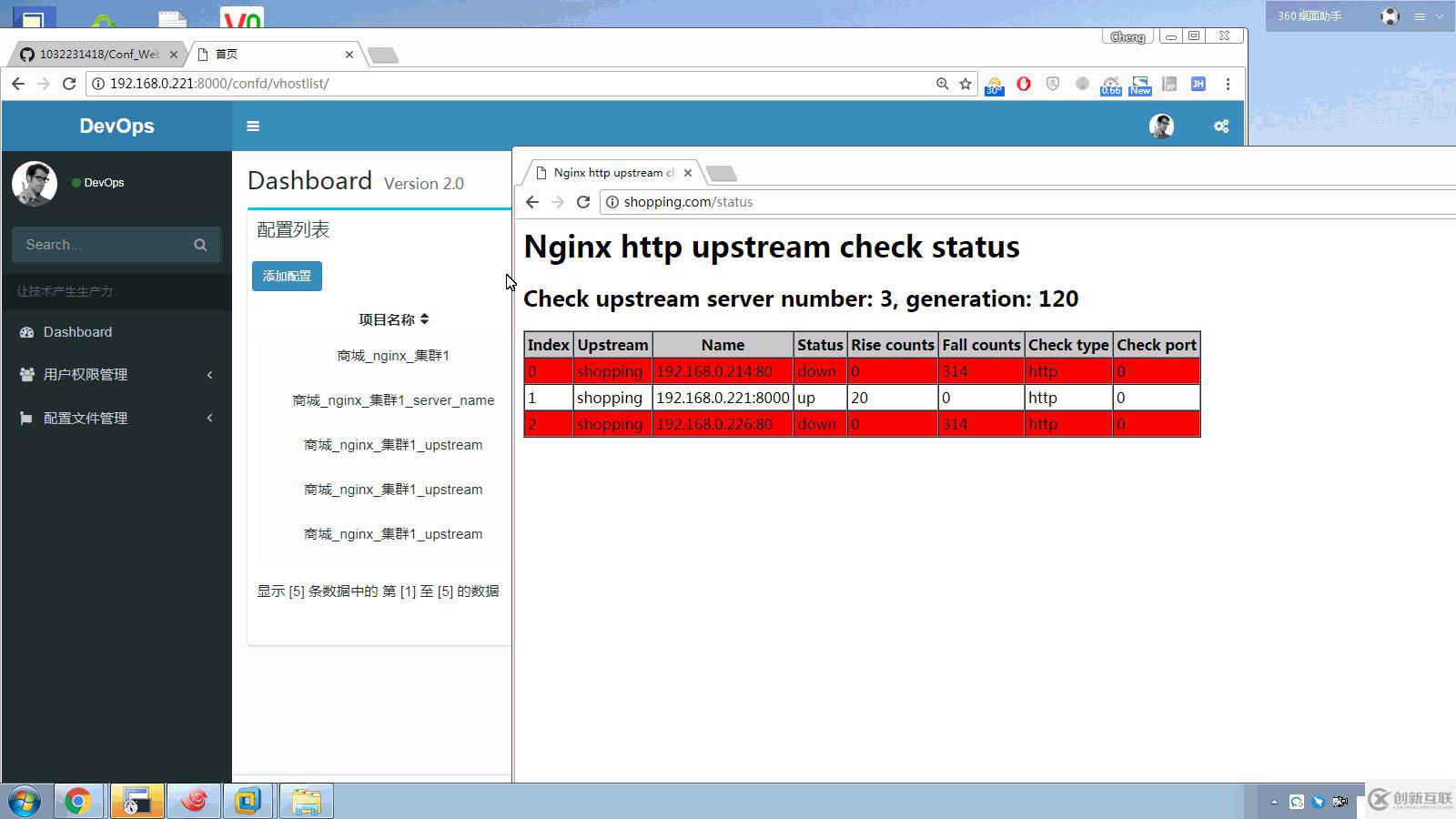The width and height of the screenshot is (1456, 819).
Task: Click the red Opera-style extension icon
Action: pyautogui.click(x=1024, y=84)
